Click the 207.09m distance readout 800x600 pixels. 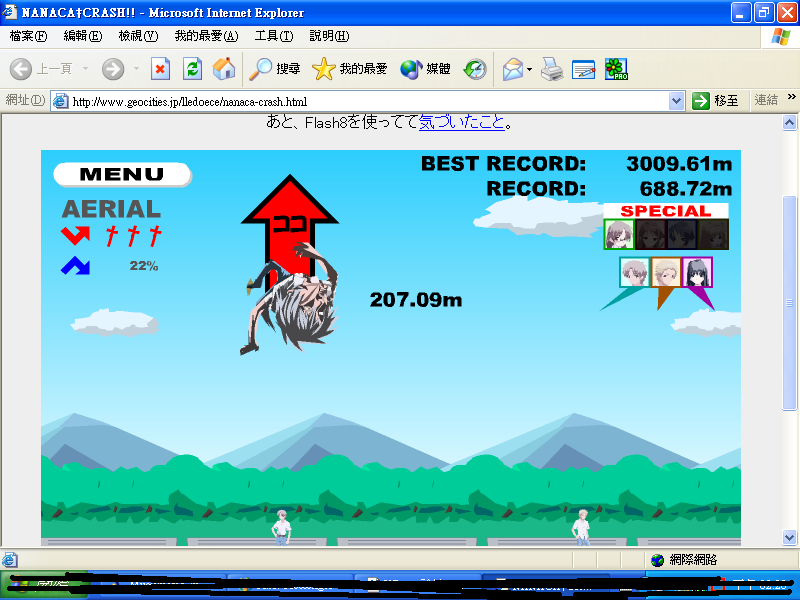[x=416, y=300]
